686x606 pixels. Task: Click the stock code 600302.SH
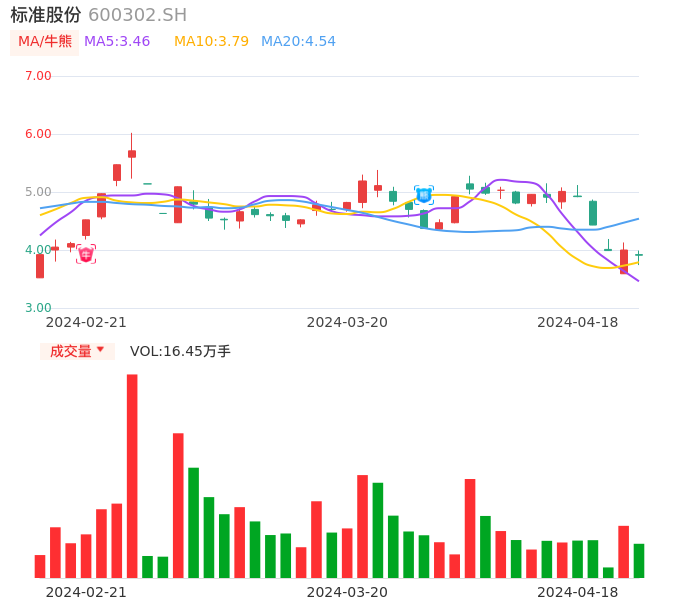click(137, 15)
